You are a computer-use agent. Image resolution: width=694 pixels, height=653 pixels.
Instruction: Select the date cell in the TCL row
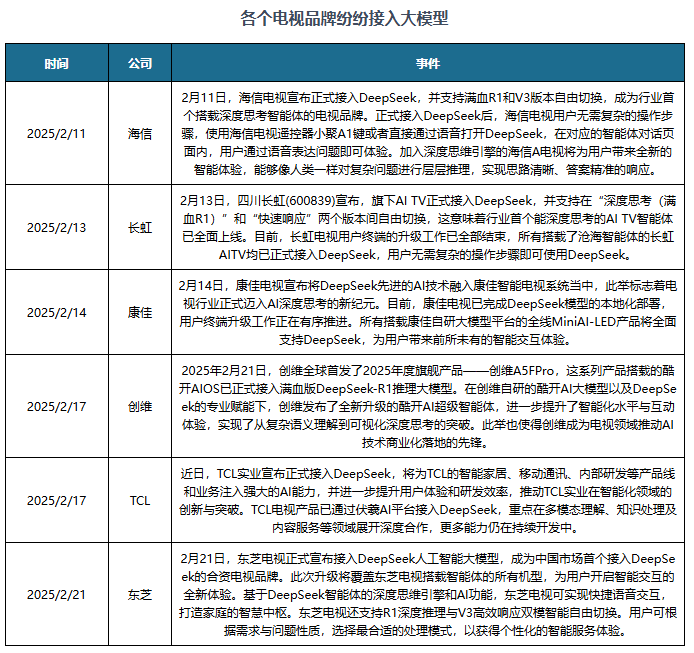tap(57, 499)
